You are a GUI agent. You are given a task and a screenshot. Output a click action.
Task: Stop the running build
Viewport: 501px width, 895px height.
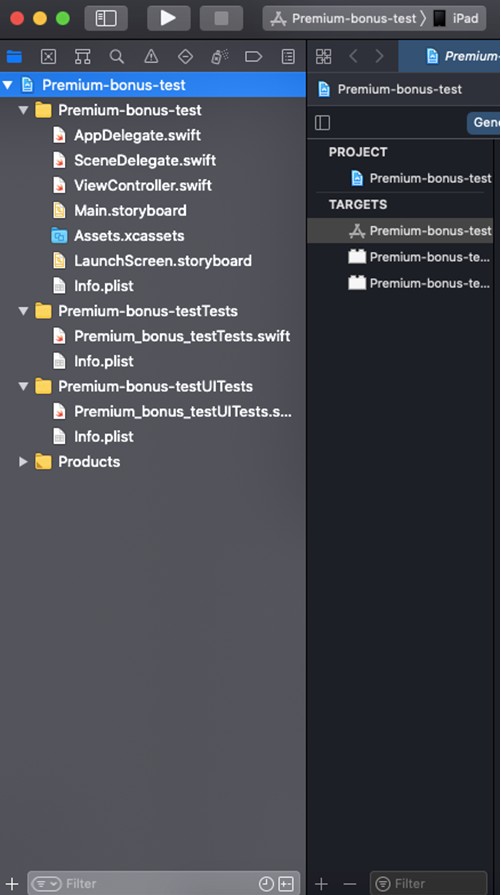point(221,18)
